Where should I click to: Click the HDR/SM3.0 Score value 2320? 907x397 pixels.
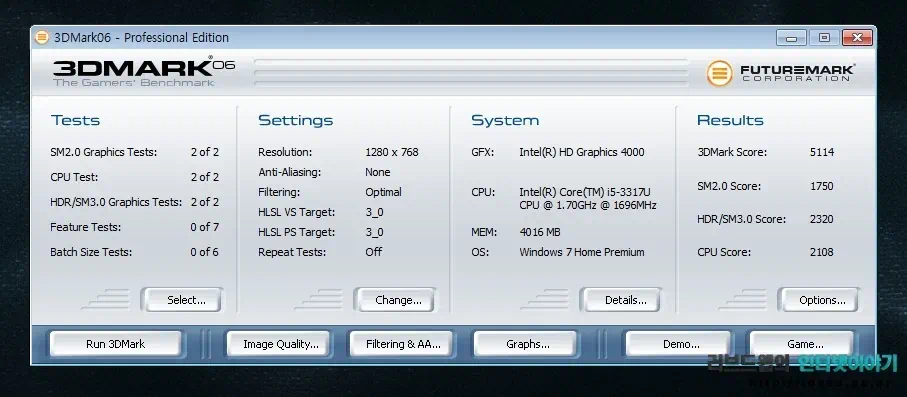coord(822,219)
